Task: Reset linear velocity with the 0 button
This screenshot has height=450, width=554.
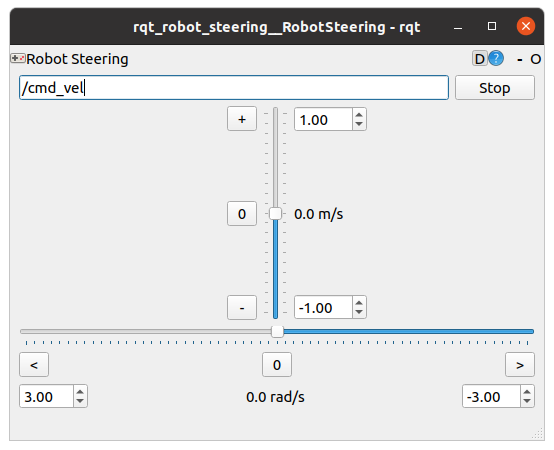Action: coord(242,214)
